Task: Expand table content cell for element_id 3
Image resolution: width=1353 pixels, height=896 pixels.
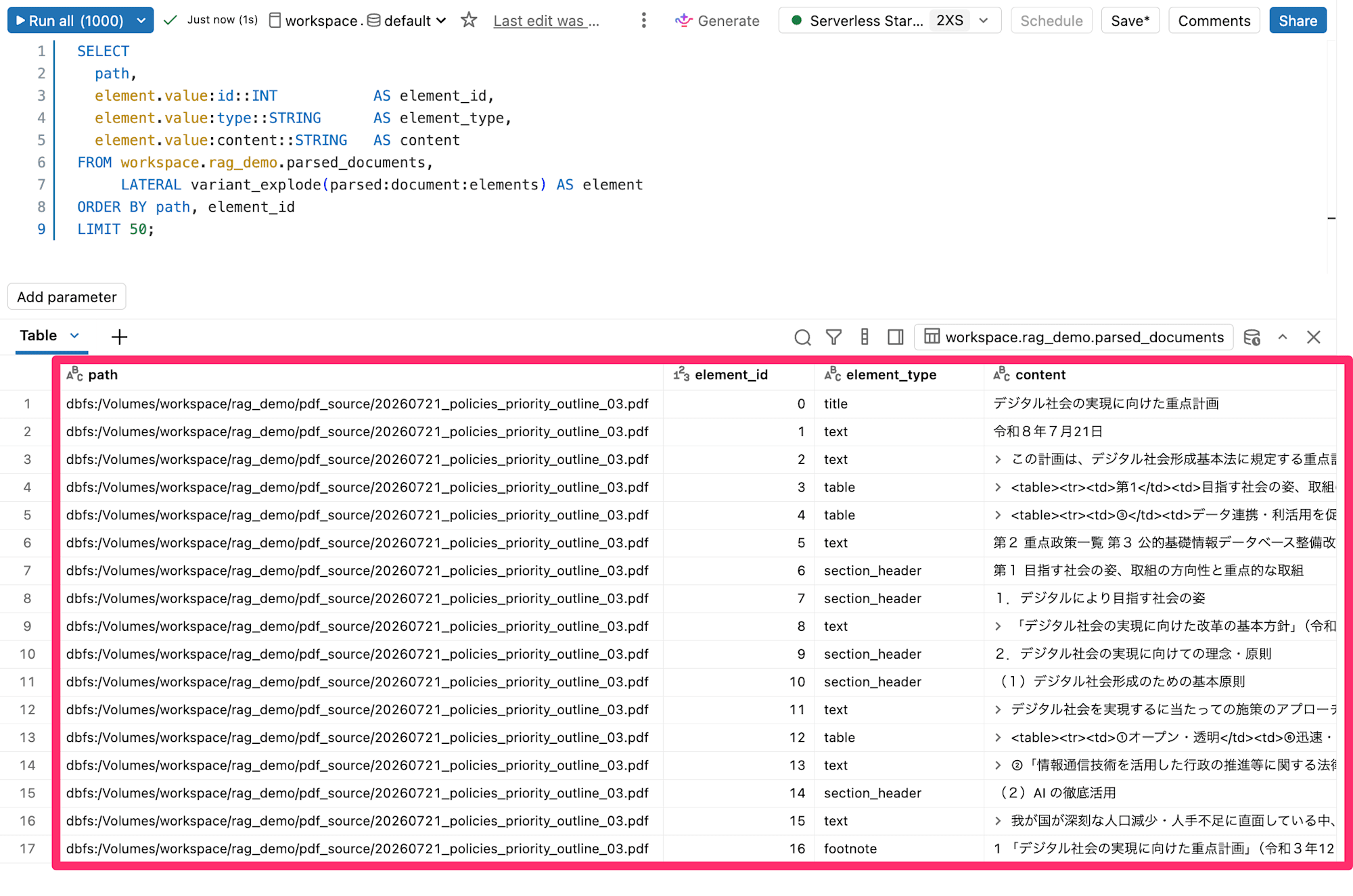Action: point(998,488)
